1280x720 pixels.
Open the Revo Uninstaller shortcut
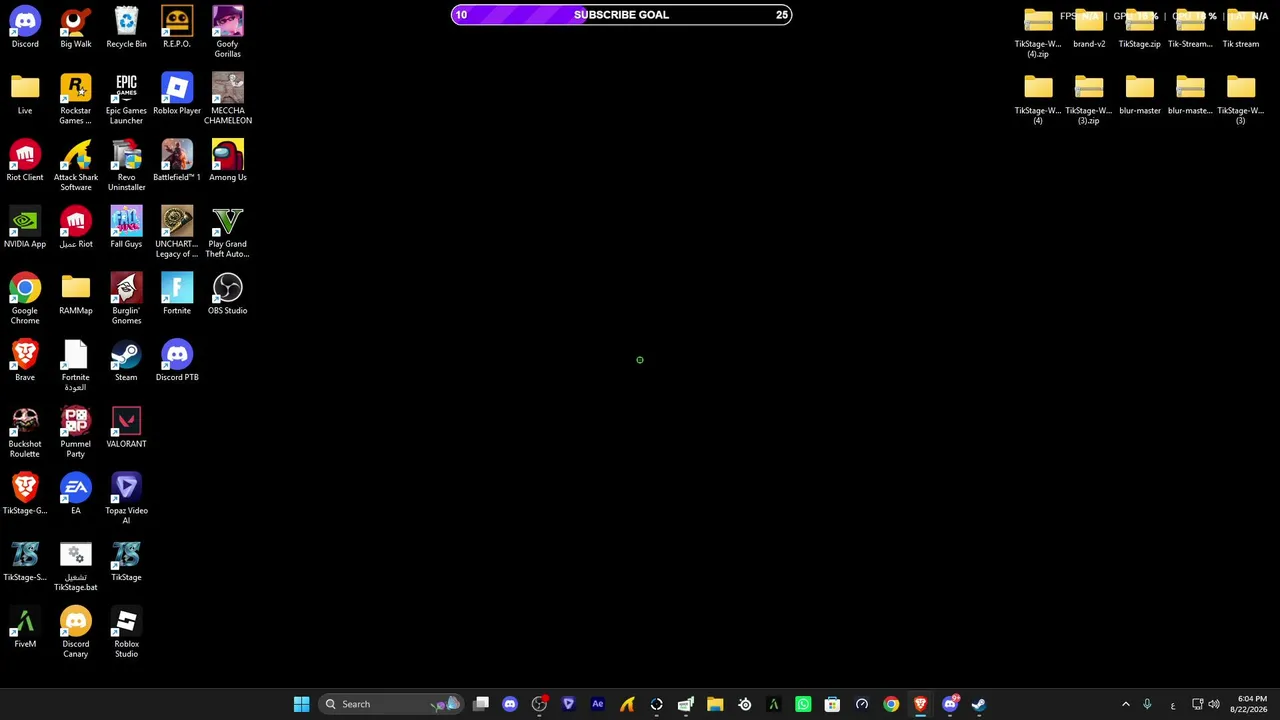[x=126, y=165]
